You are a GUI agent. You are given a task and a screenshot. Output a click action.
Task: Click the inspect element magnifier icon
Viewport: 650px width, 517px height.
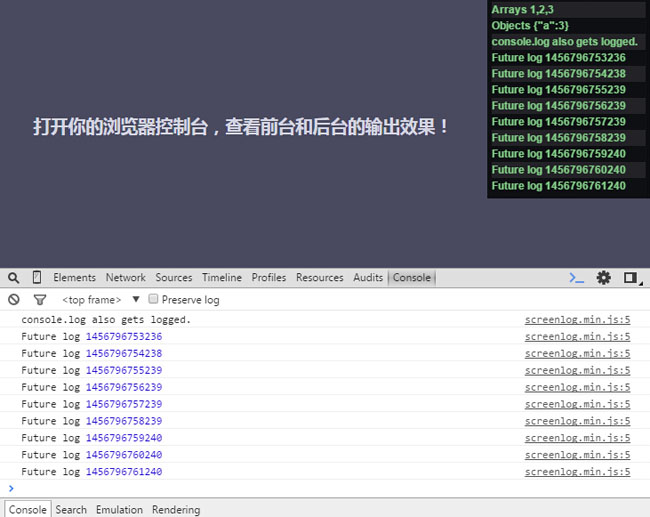(14, 278)
